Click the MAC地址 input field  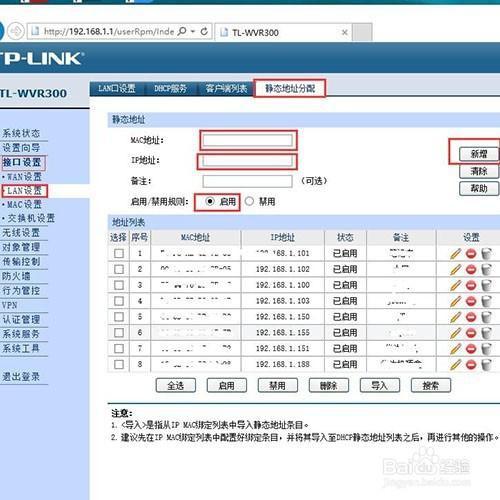(248, 140)
